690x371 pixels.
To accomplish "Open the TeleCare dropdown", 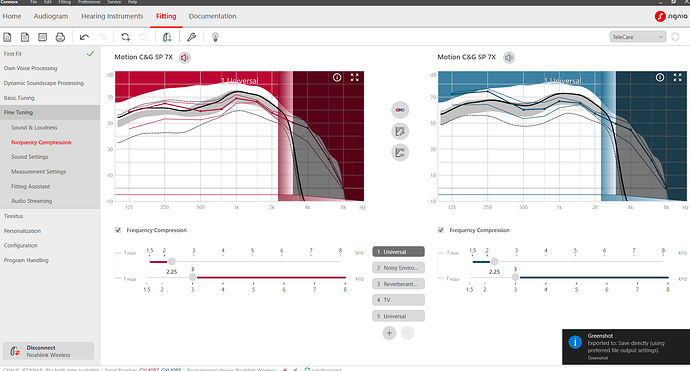I will tap(638, 37).
